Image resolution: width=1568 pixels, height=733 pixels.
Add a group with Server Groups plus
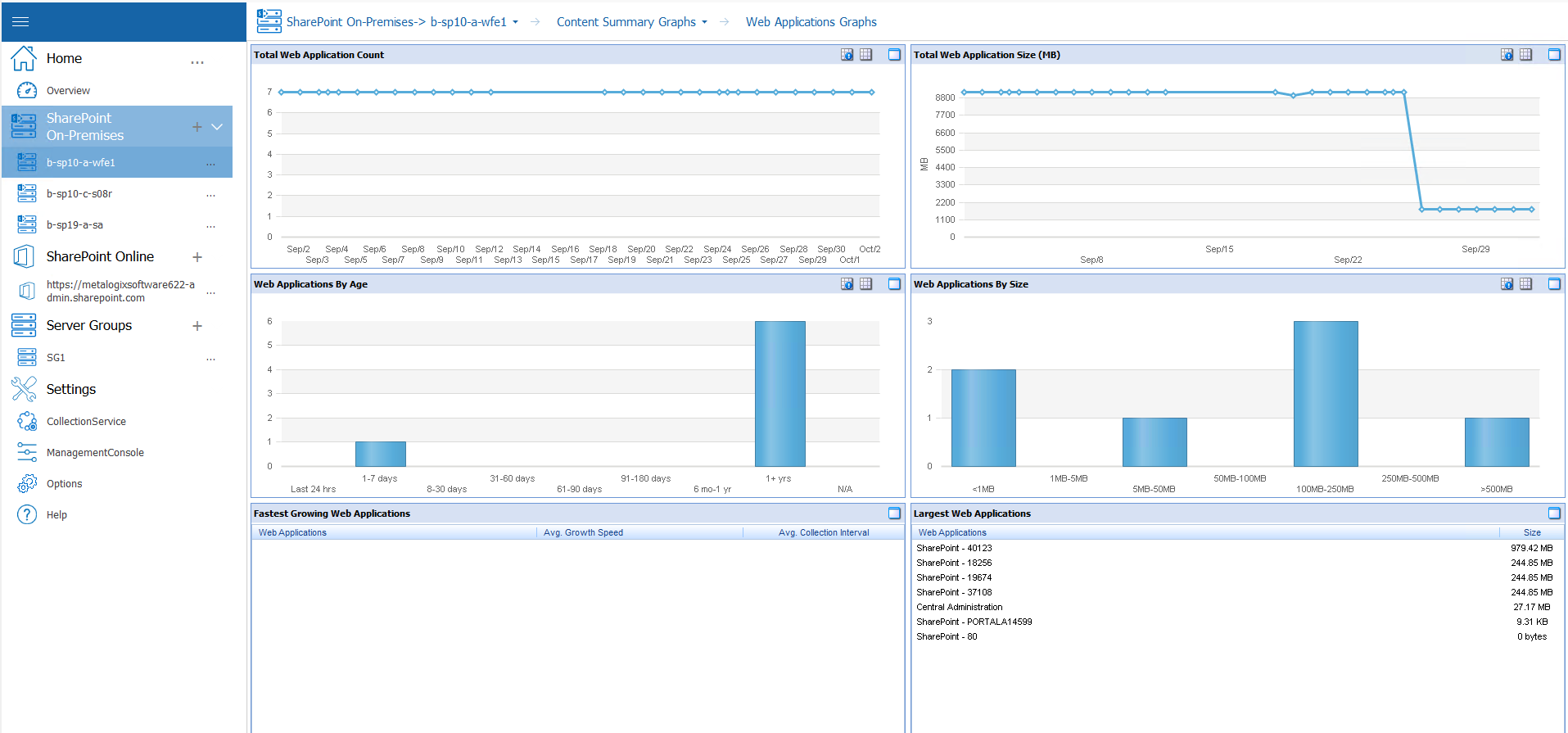click(x=197, y=326)
